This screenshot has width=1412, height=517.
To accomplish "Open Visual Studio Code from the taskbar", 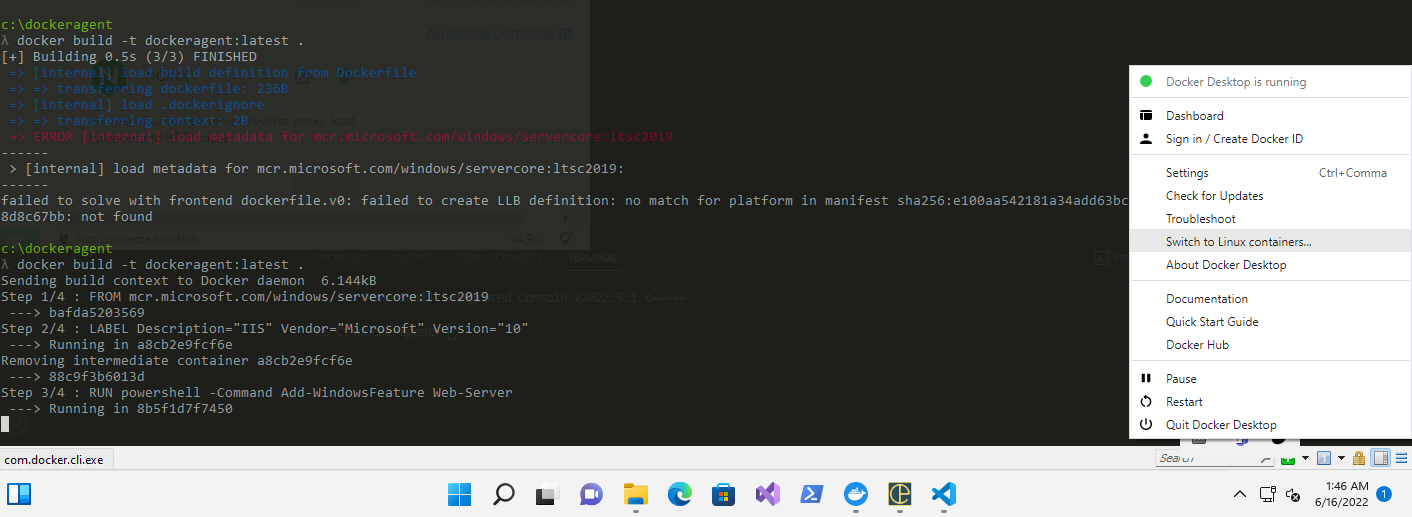I will click(943, 494).
